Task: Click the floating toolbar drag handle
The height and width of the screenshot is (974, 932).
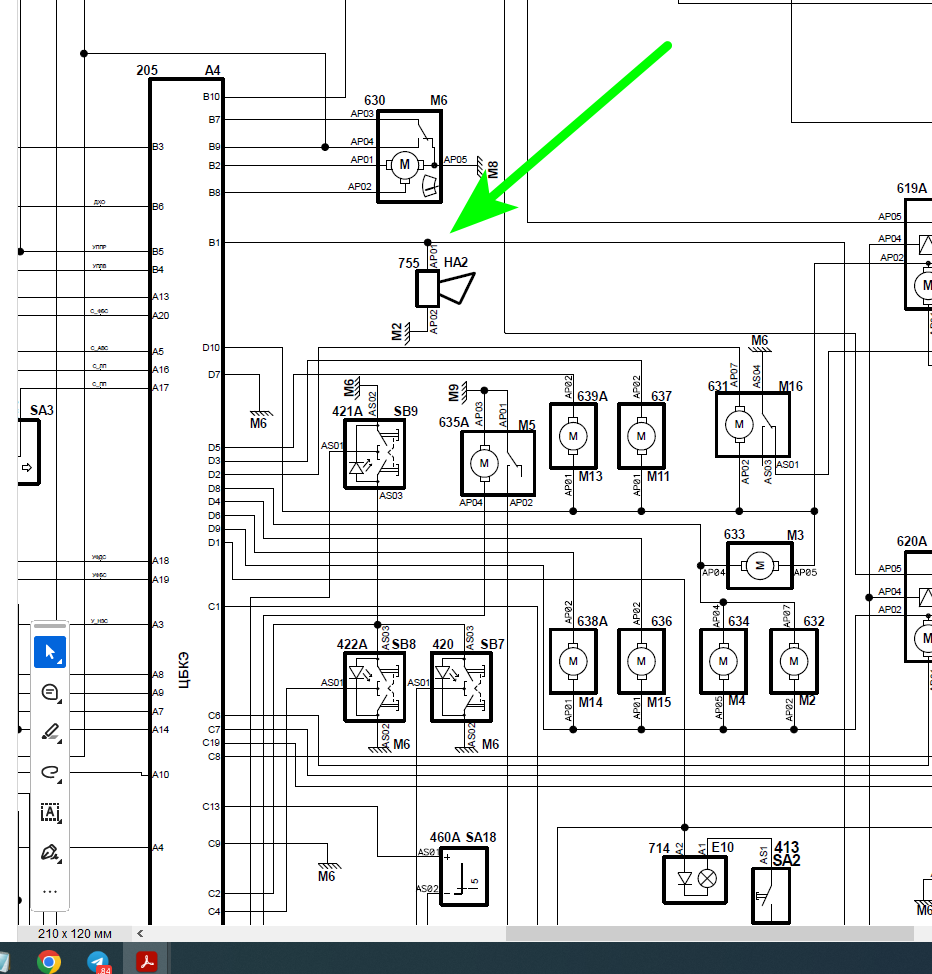Action: [x=50, y=625]
